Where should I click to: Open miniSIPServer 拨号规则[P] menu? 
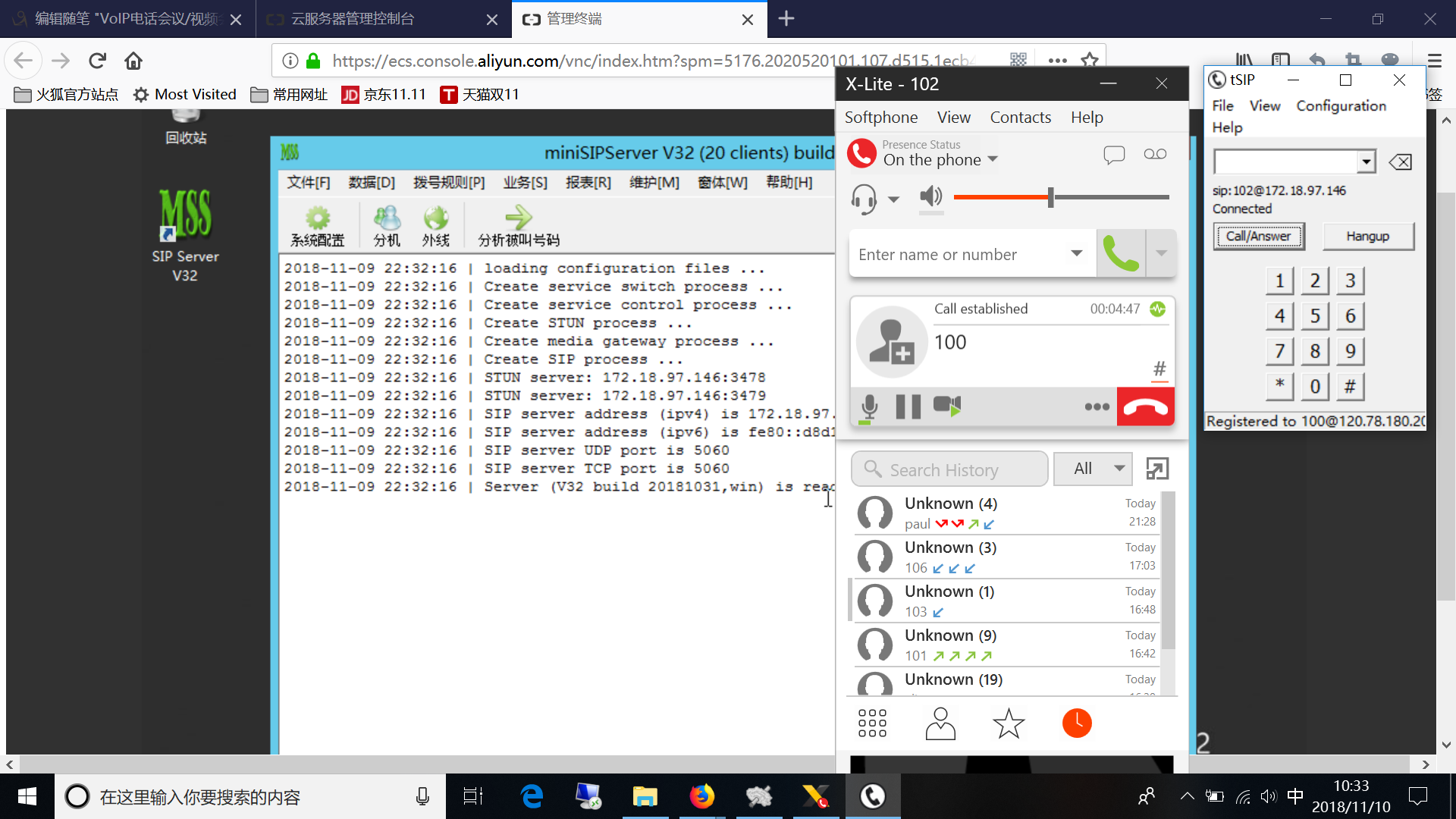(x=449, y=183)
